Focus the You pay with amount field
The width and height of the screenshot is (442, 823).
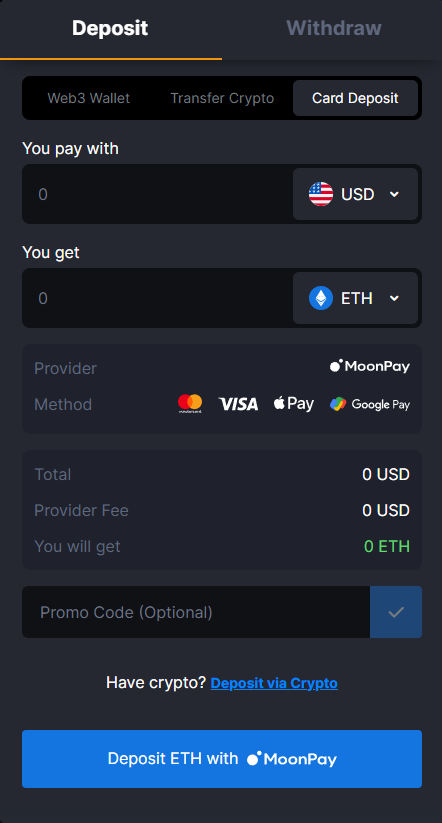[157, 194]
